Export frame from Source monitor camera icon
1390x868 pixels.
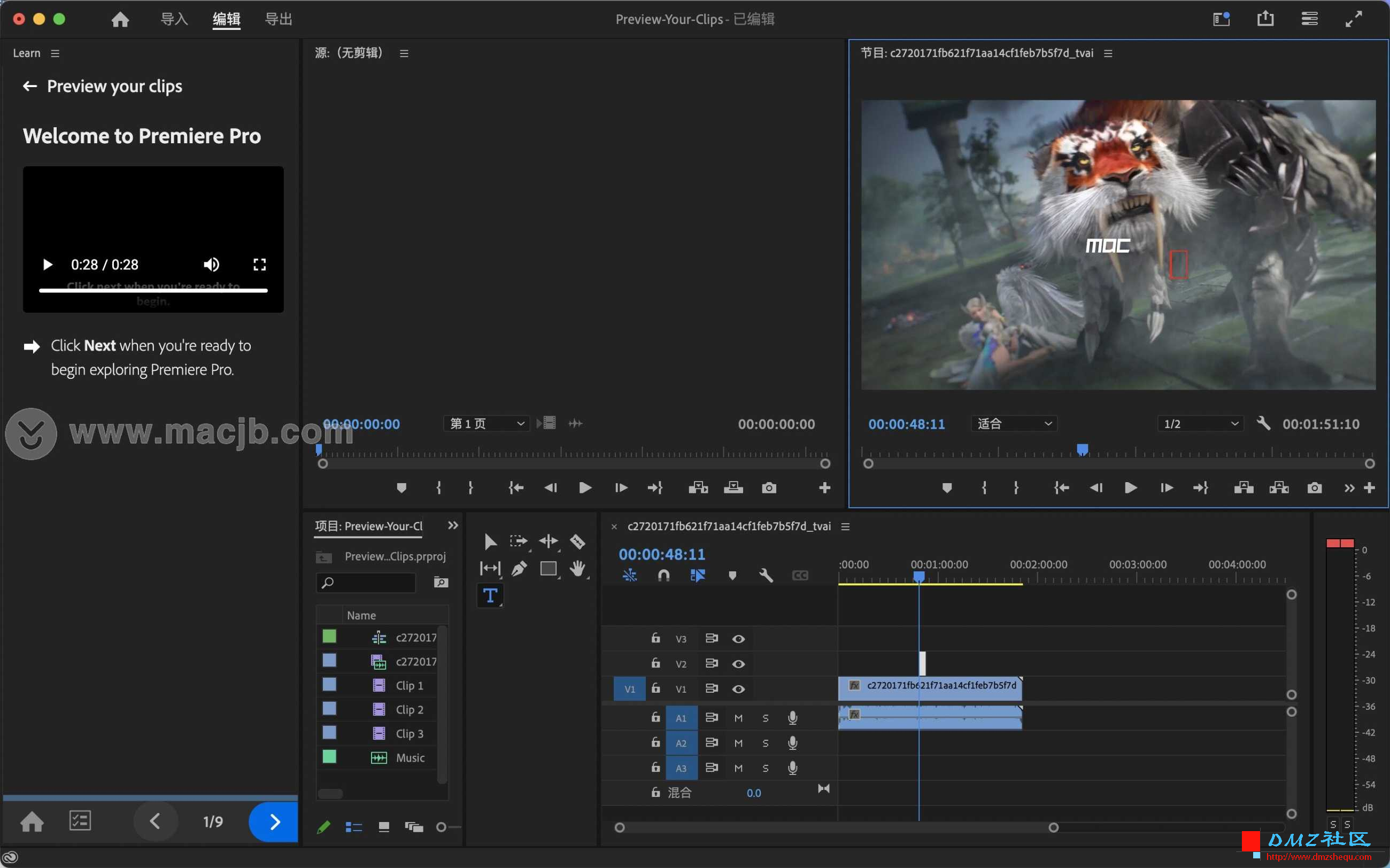pos(769,488)
